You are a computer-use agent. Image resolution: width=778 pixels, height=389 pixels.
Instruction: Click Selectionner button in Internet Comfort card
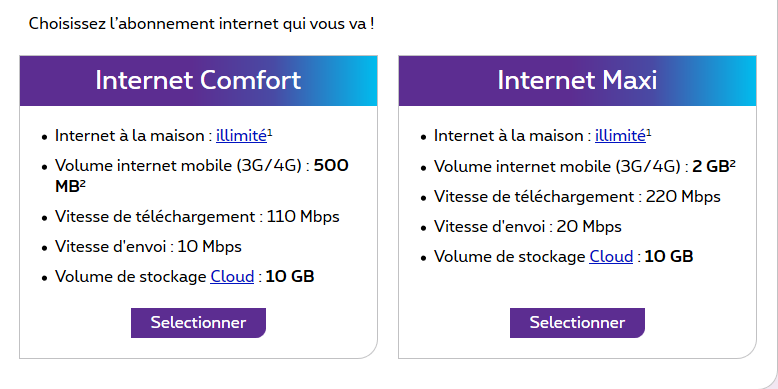pyautogui.click(x=198, y=323)
